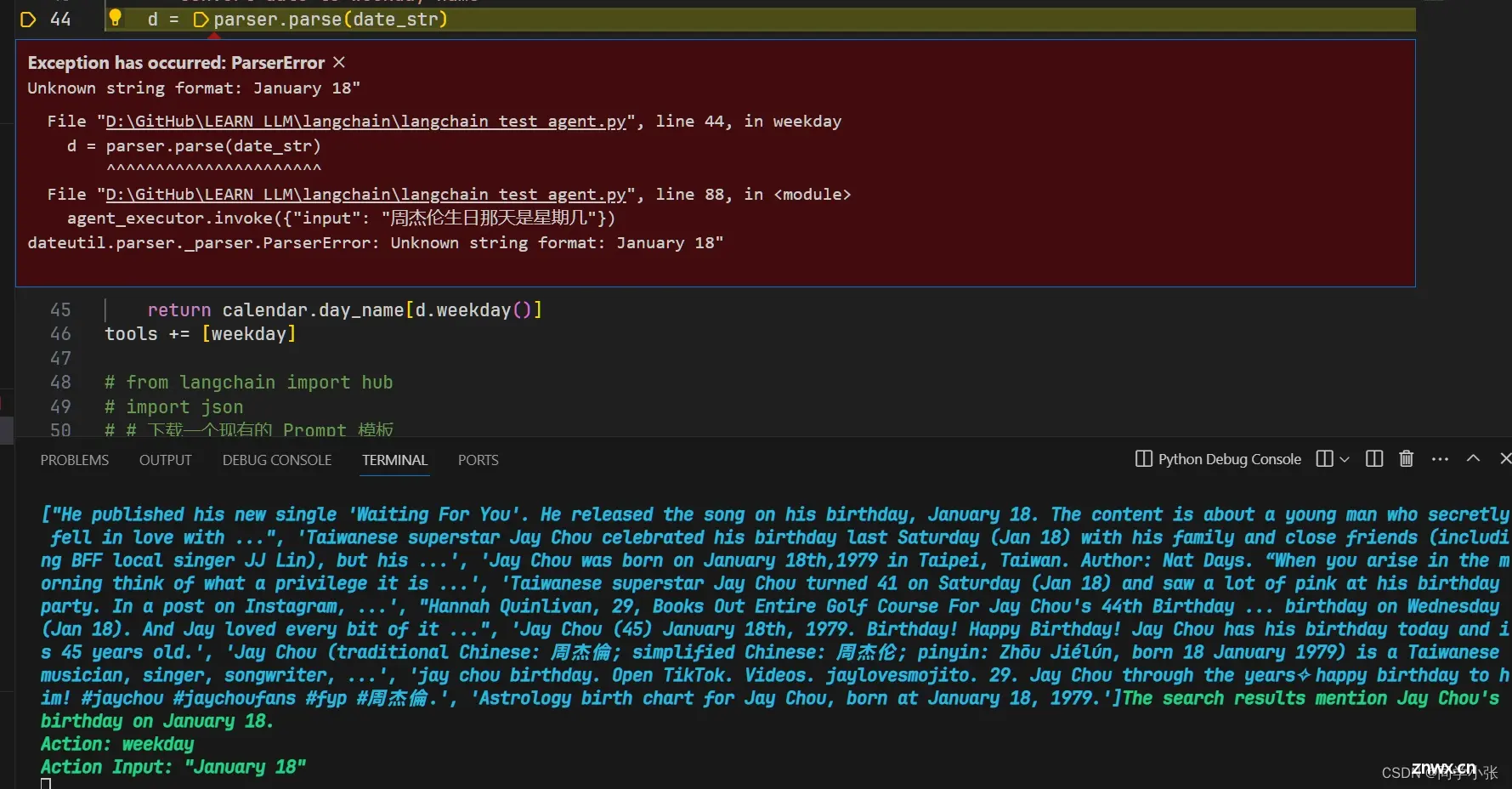1512x789 pixels.
Task: Click 'Action Input: "January 18"' terminal line
Action: 173,767
